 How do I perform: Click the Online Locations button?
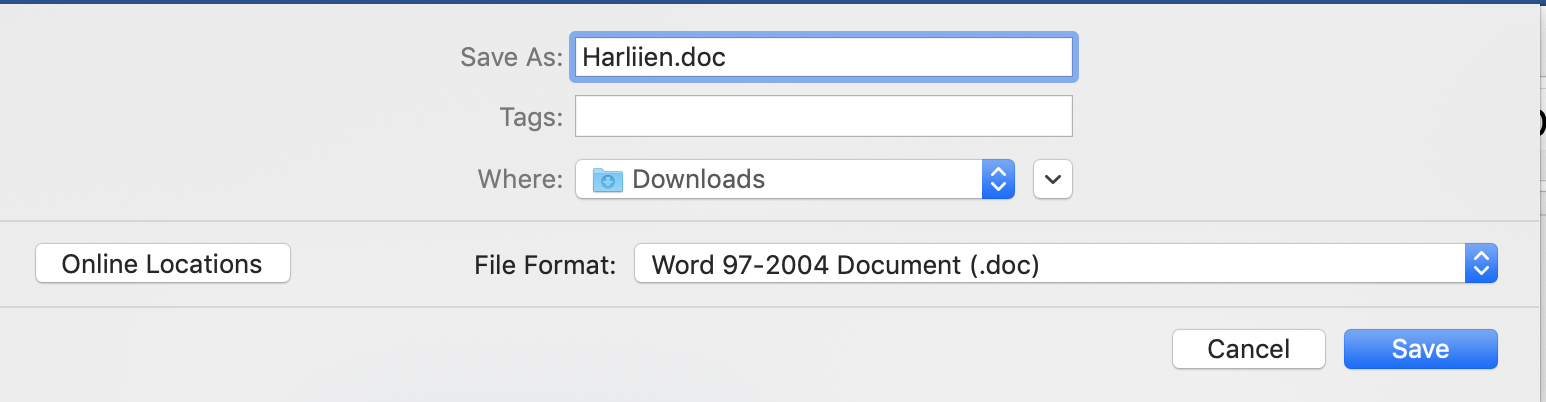pos(163,264)
